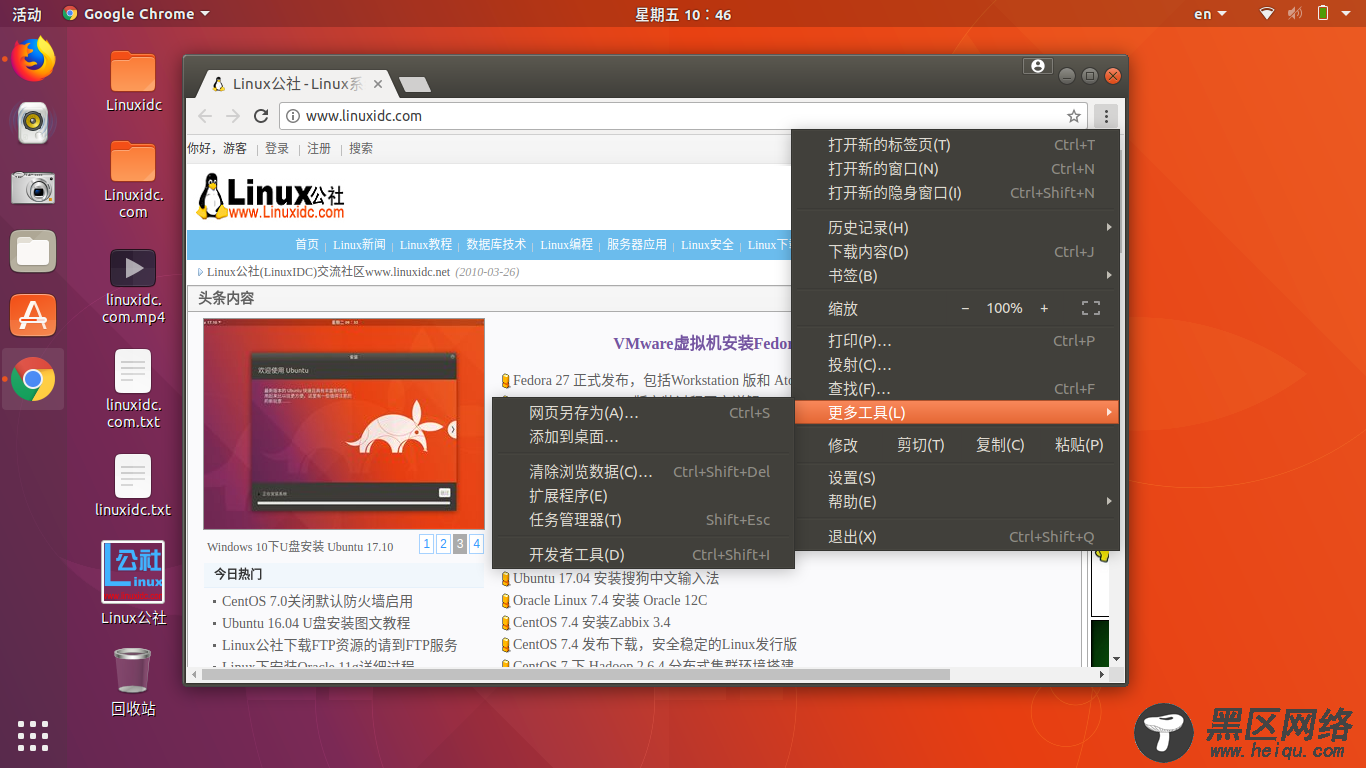Viewport: 1366px width, 768px height.
Task: Select 网页另存为(A)… in submenu
Action: (643, 413)
